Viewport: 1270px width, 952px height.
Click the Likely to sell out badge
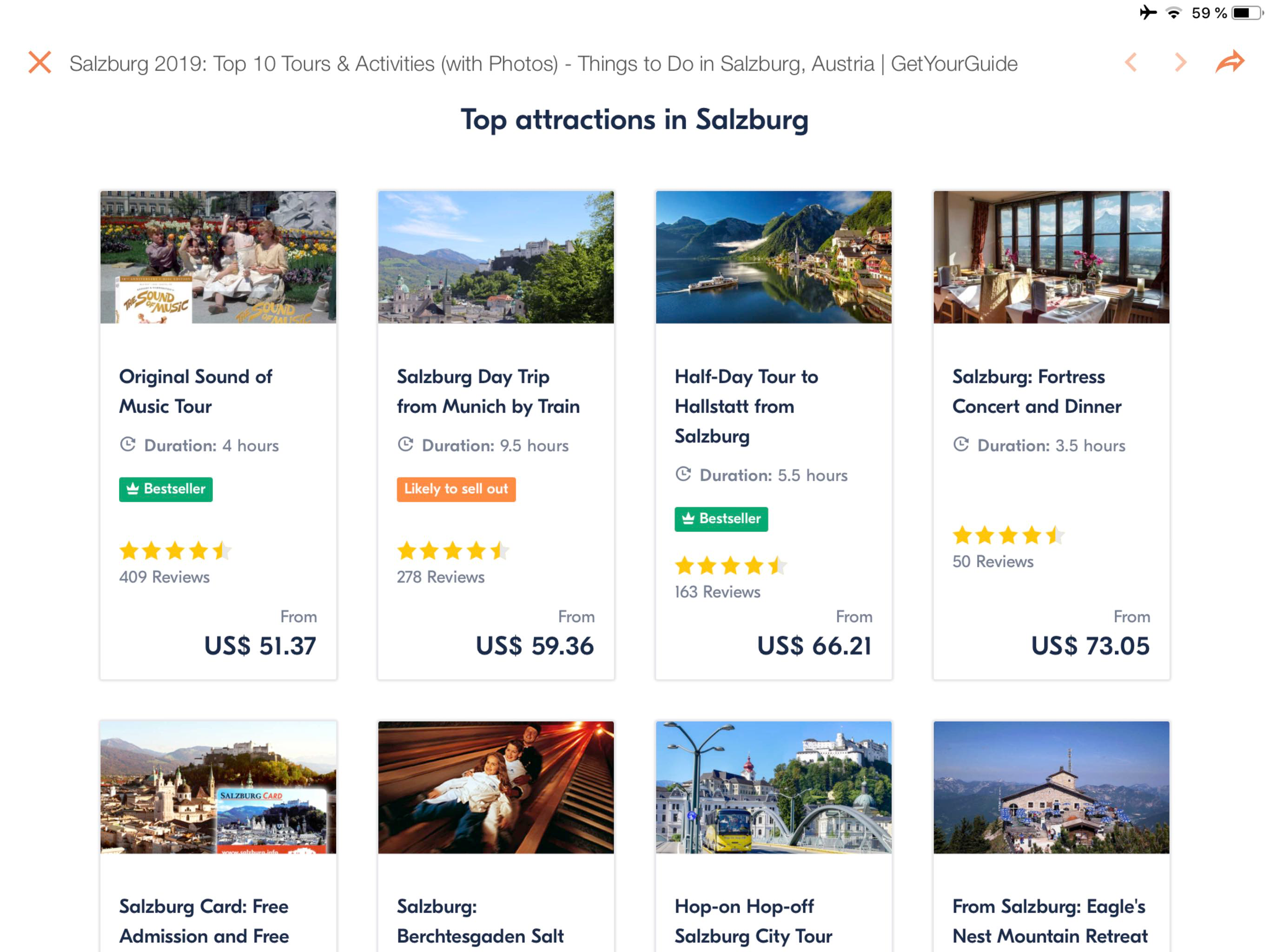pyautogui.click(x=456, y=489)
